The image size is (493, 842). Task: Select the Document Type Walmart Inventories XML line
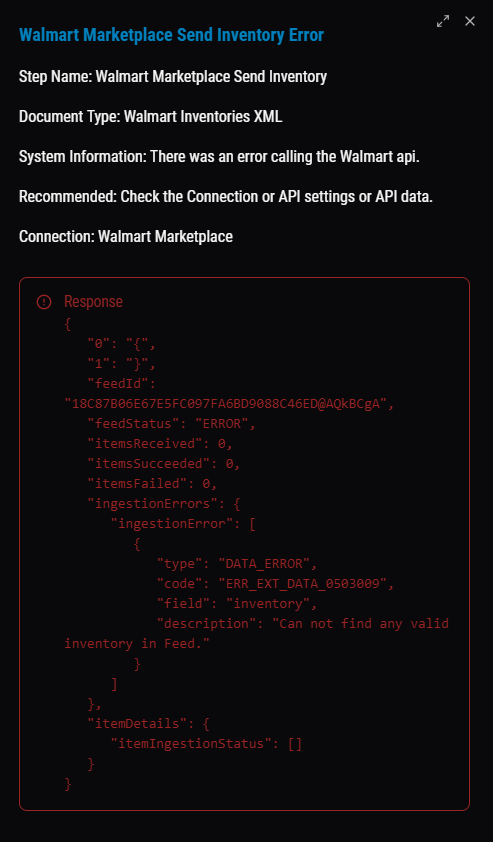[151, 117]
